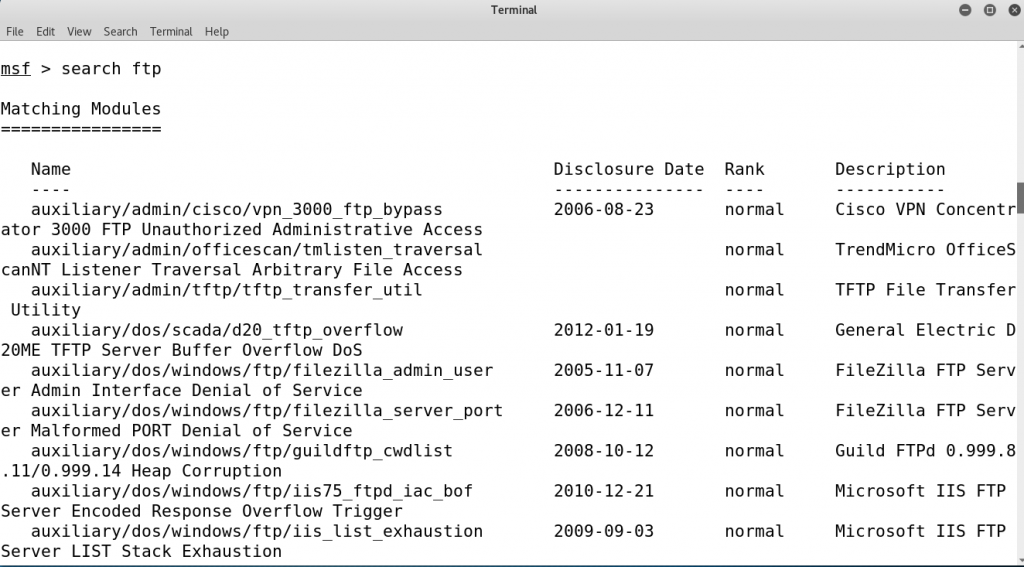Click the vertical scrollbar thumb
The image size is (1024, 567).
pos(1020,197)
